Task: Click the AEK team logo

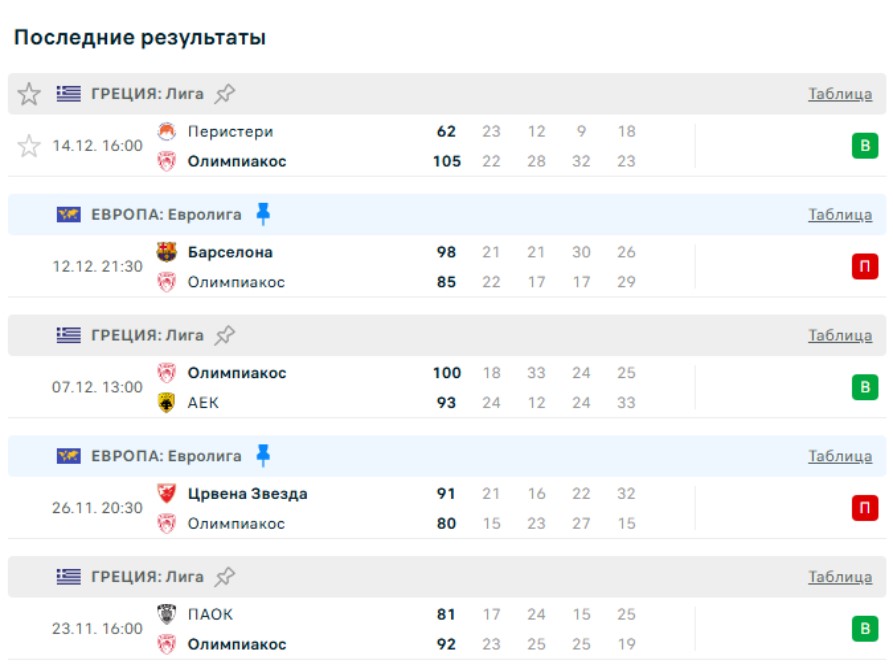Action: point(167,403)
